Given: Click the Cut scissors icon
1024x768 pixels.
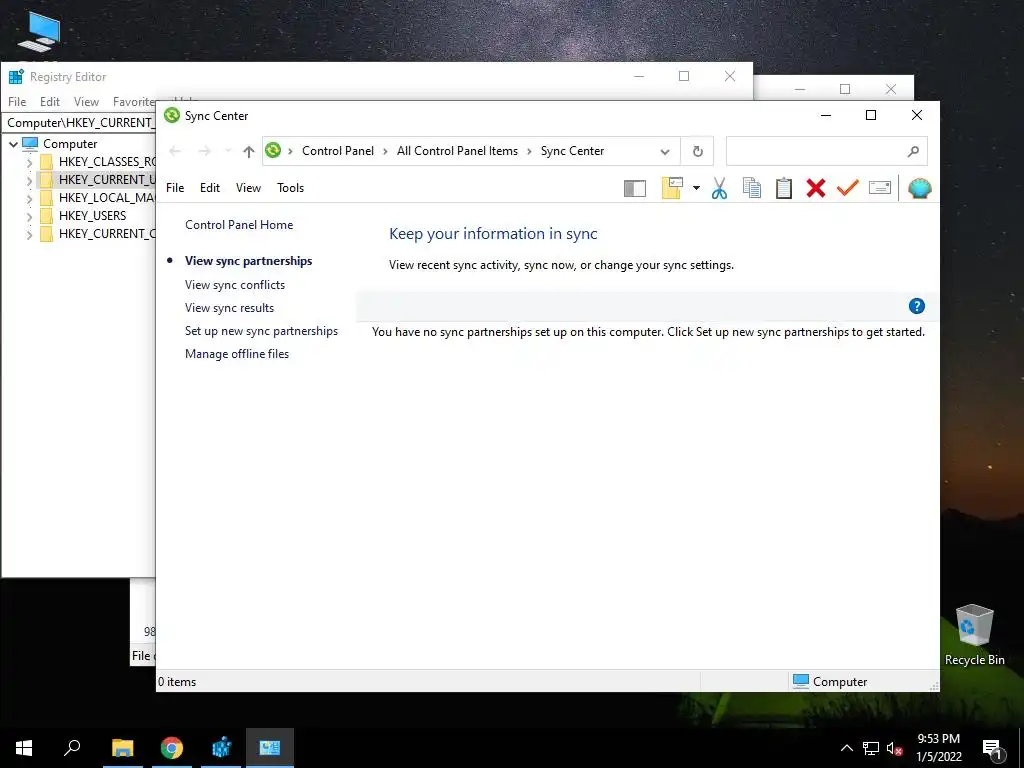Looking at the screenshot, I should tap(719, 188).
